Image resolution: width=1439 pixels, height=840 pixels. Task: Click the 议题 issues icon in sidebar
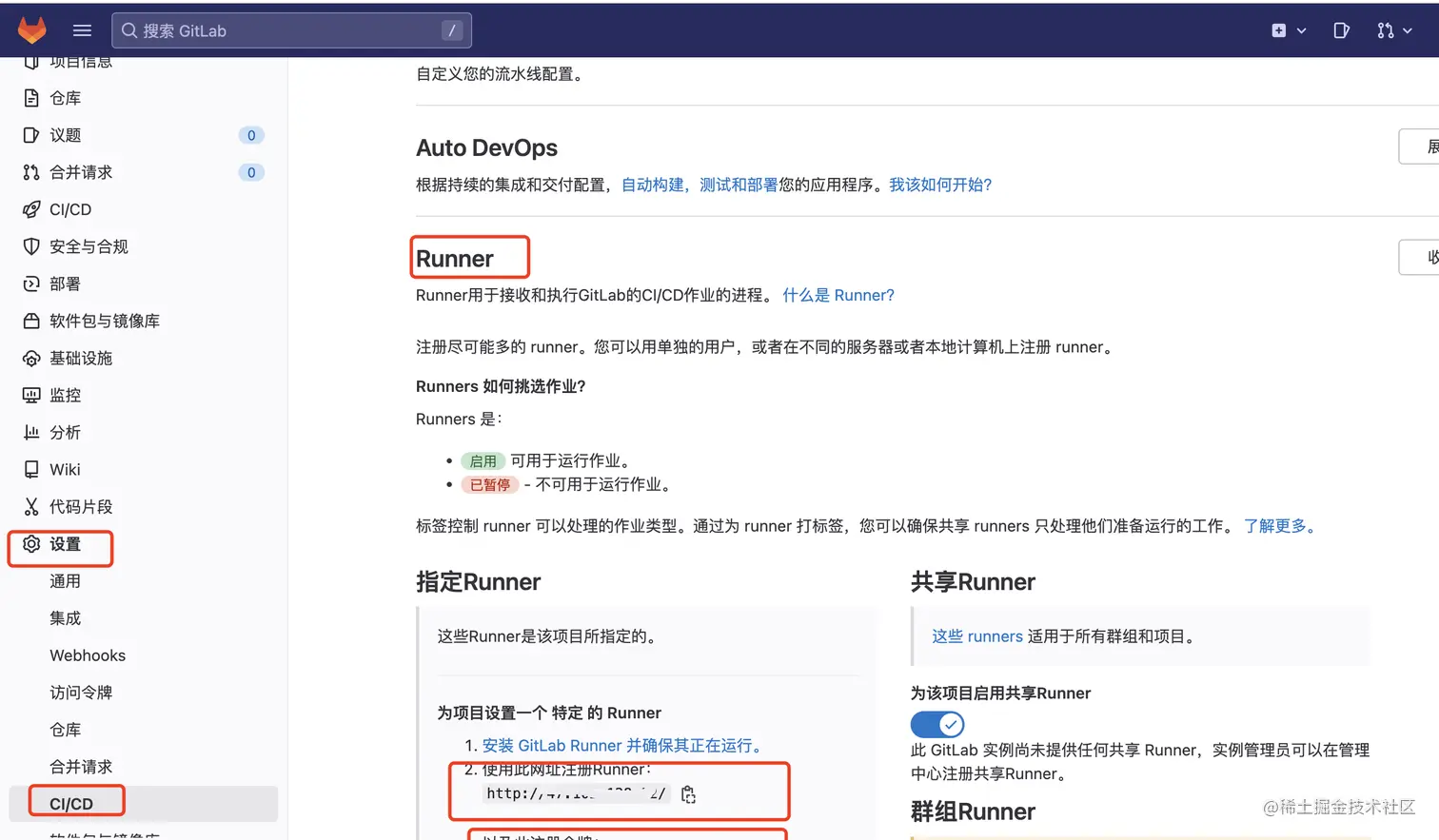(x=31, y=135)
